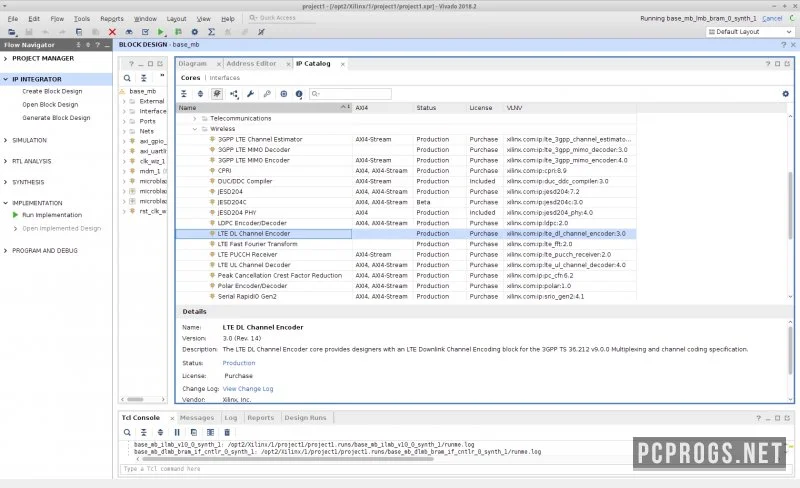Open the Flow menu

[x=57, y=18]
